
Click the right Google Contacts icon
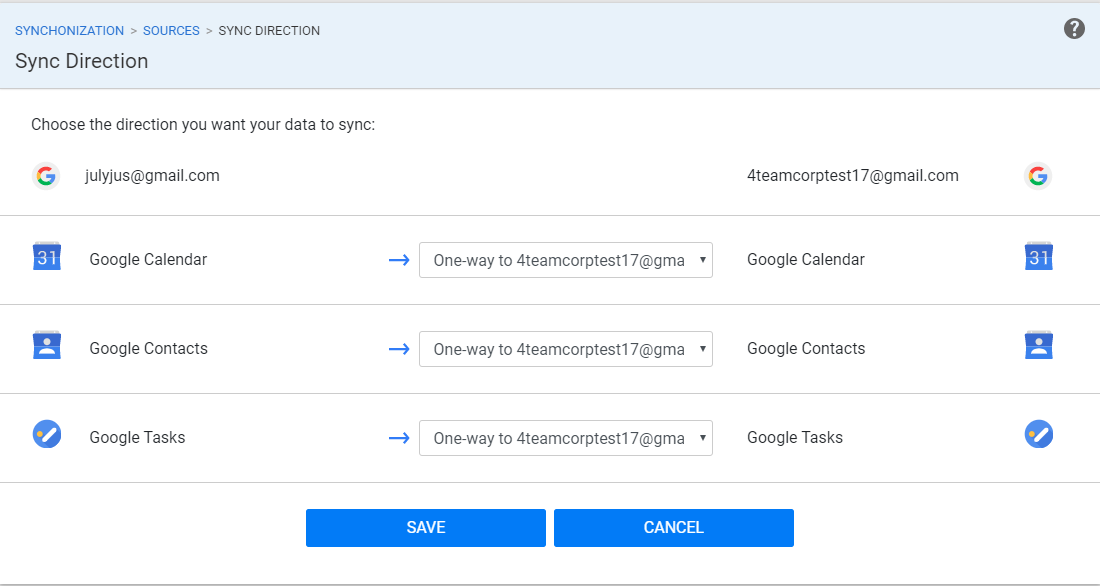[1039, 345]
